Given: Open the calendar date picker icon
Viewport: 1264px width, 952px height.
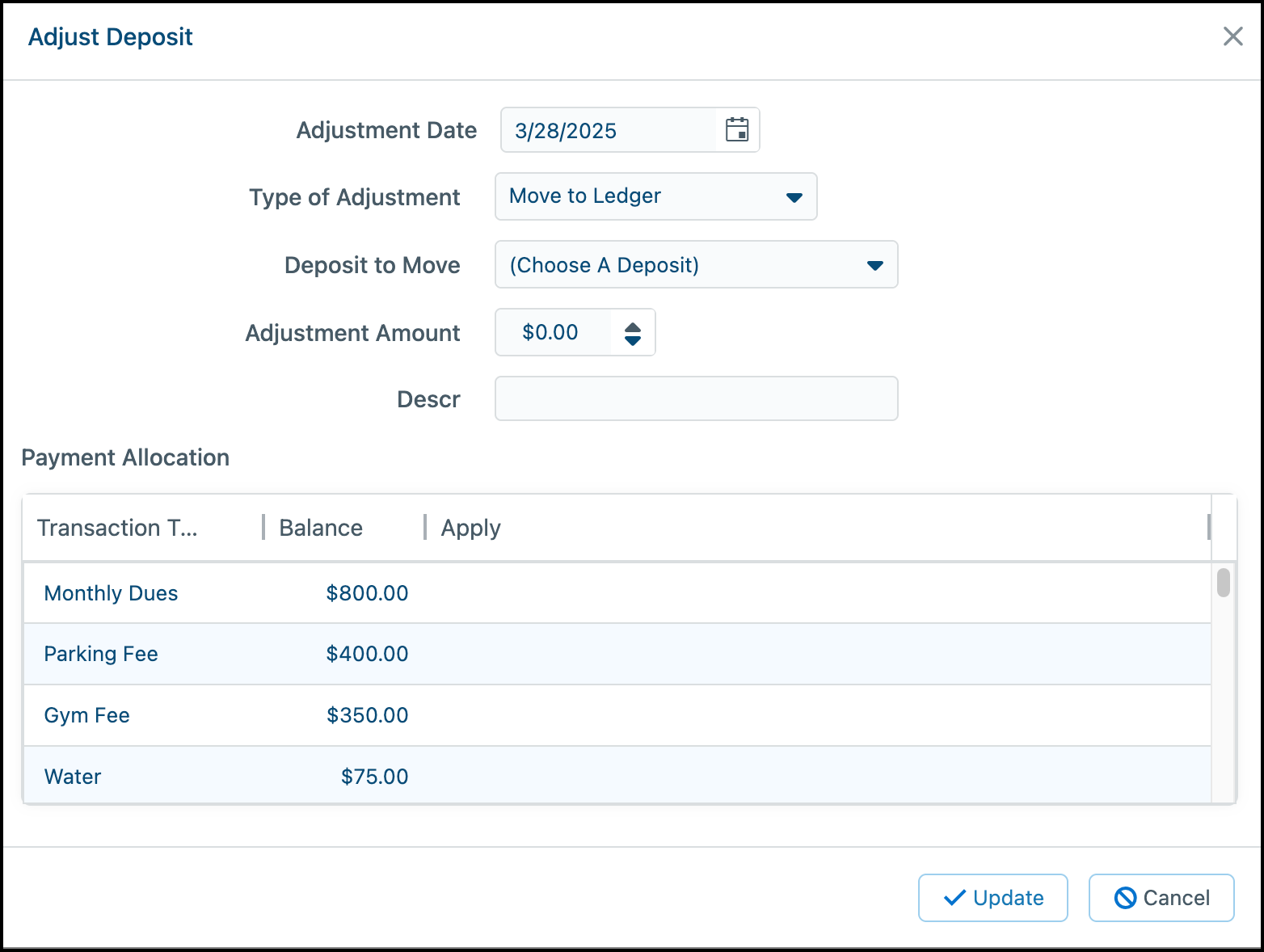Looking at the screenshot, I should click(x=737, y=130).
